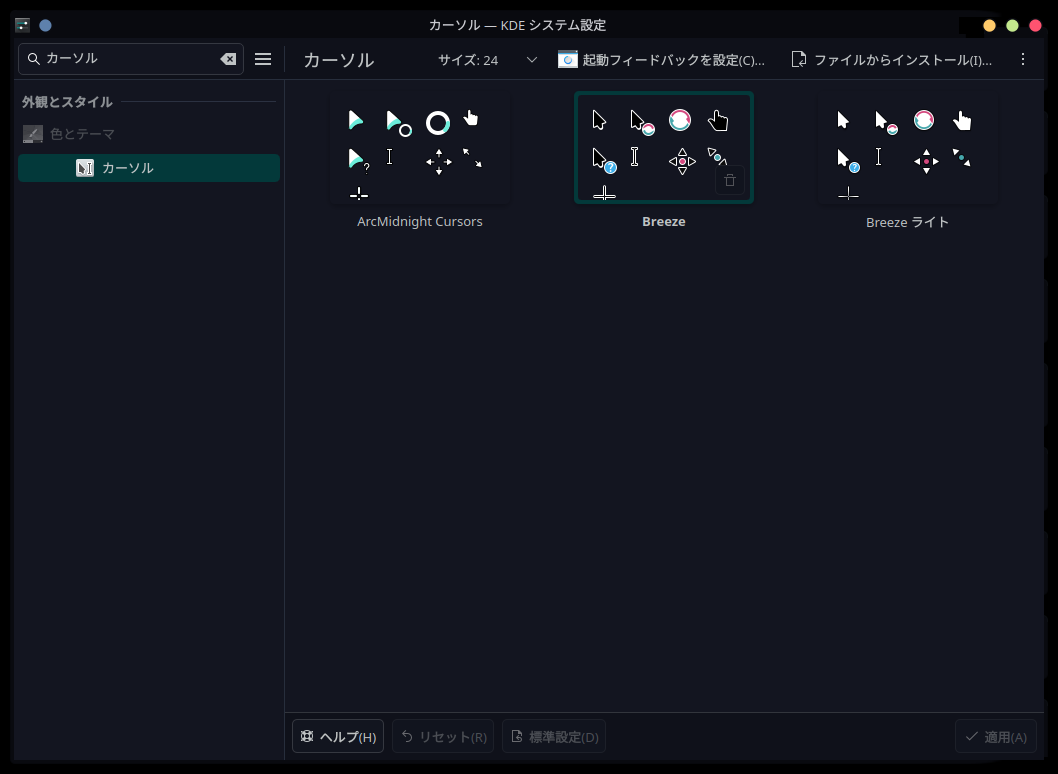Click the search magnifier icon
This screenshot has width=1058, height=774.
[33, 59]
